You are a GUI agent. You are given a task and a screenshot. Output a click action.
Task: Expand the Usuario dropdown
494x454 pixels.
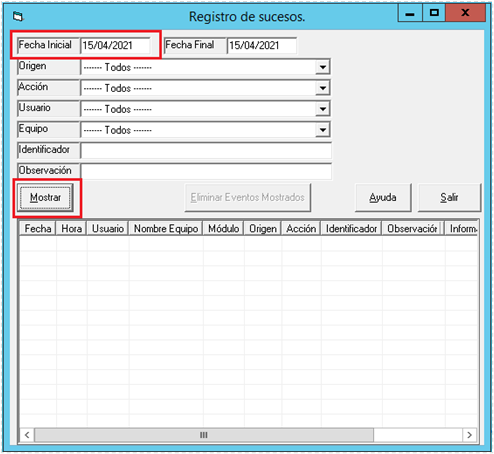(x=322, y=109)
